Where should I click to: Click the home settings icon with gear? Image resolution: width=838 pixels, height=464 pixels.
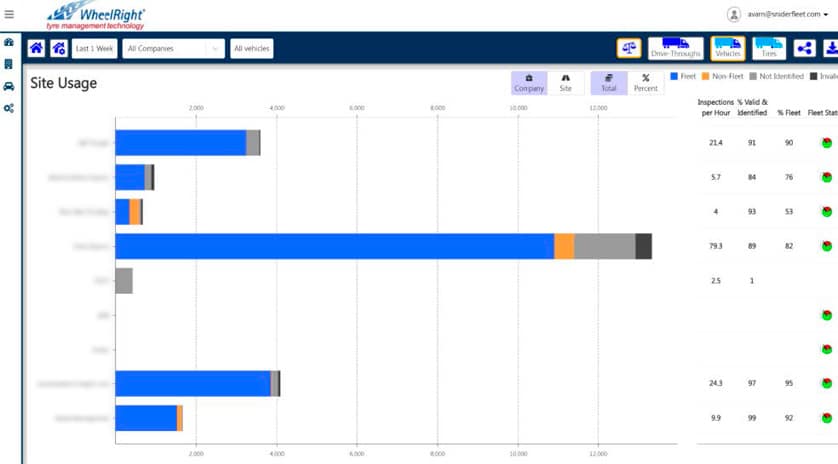[x=59, y=48]
